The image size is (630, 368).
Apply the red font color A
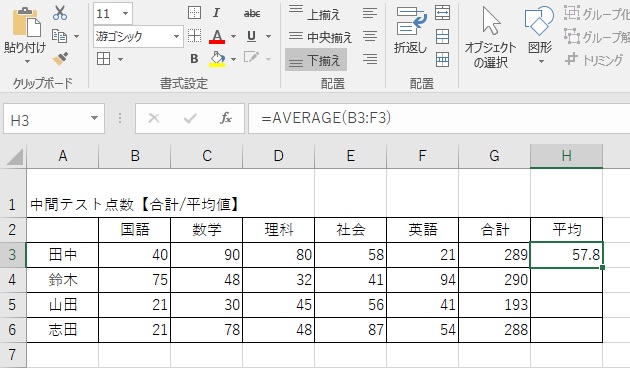point(217,37)
